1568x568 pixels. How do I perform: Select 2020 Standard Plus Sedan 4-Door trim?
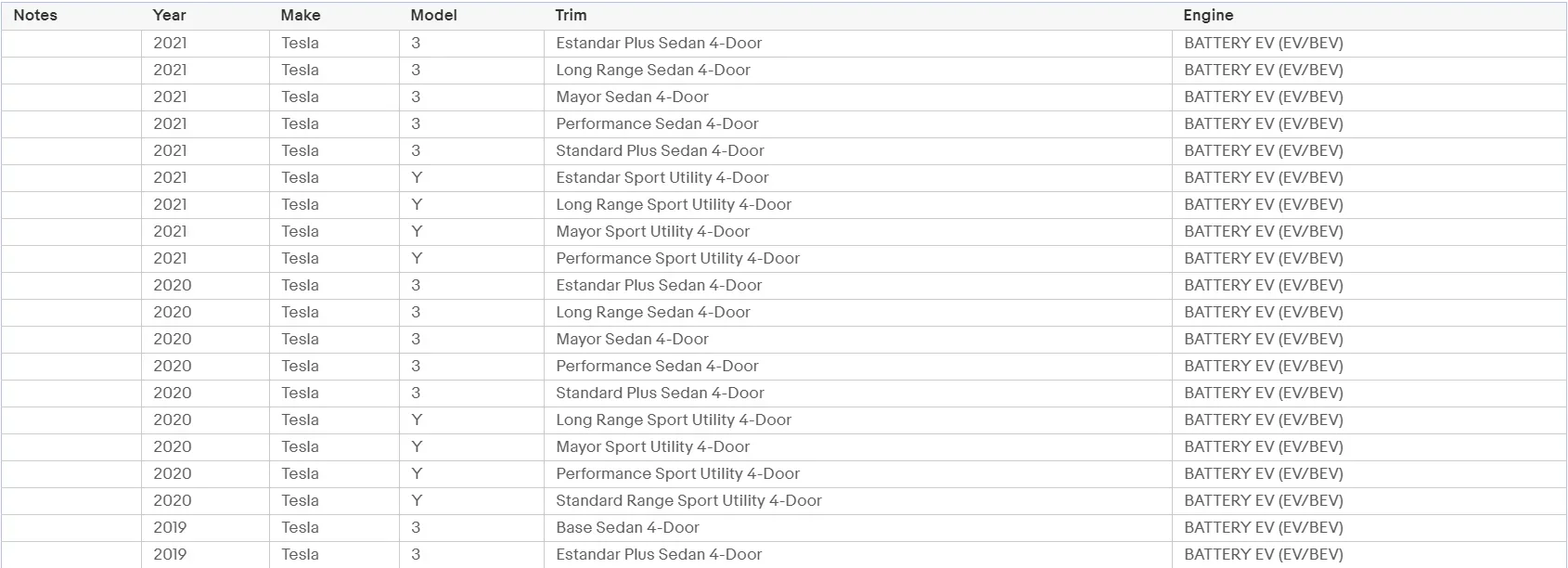coord(660,393)
